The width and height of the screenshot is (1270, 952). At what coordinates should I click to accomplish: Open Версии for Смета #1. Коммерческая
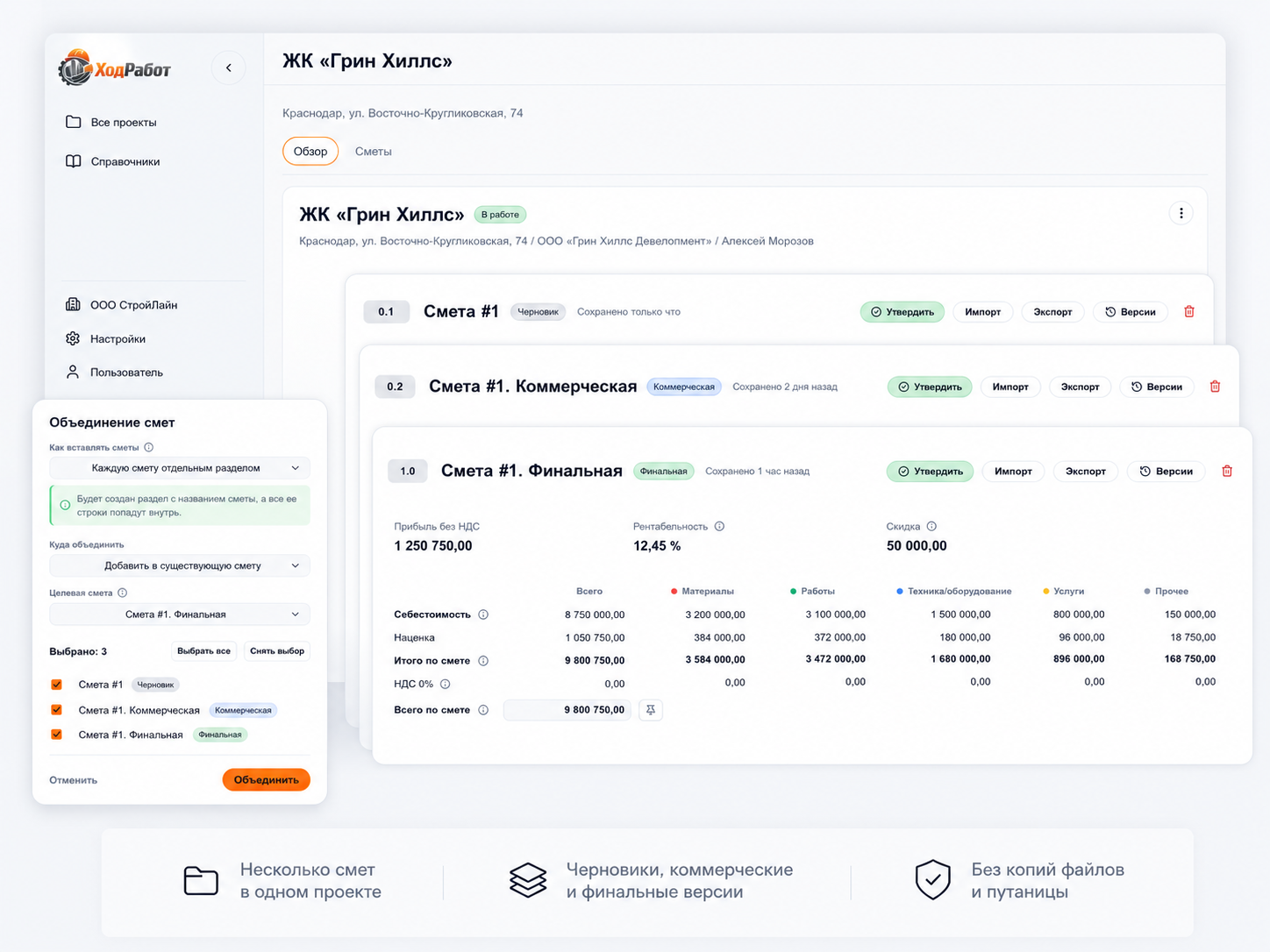tap(1157, 387)
